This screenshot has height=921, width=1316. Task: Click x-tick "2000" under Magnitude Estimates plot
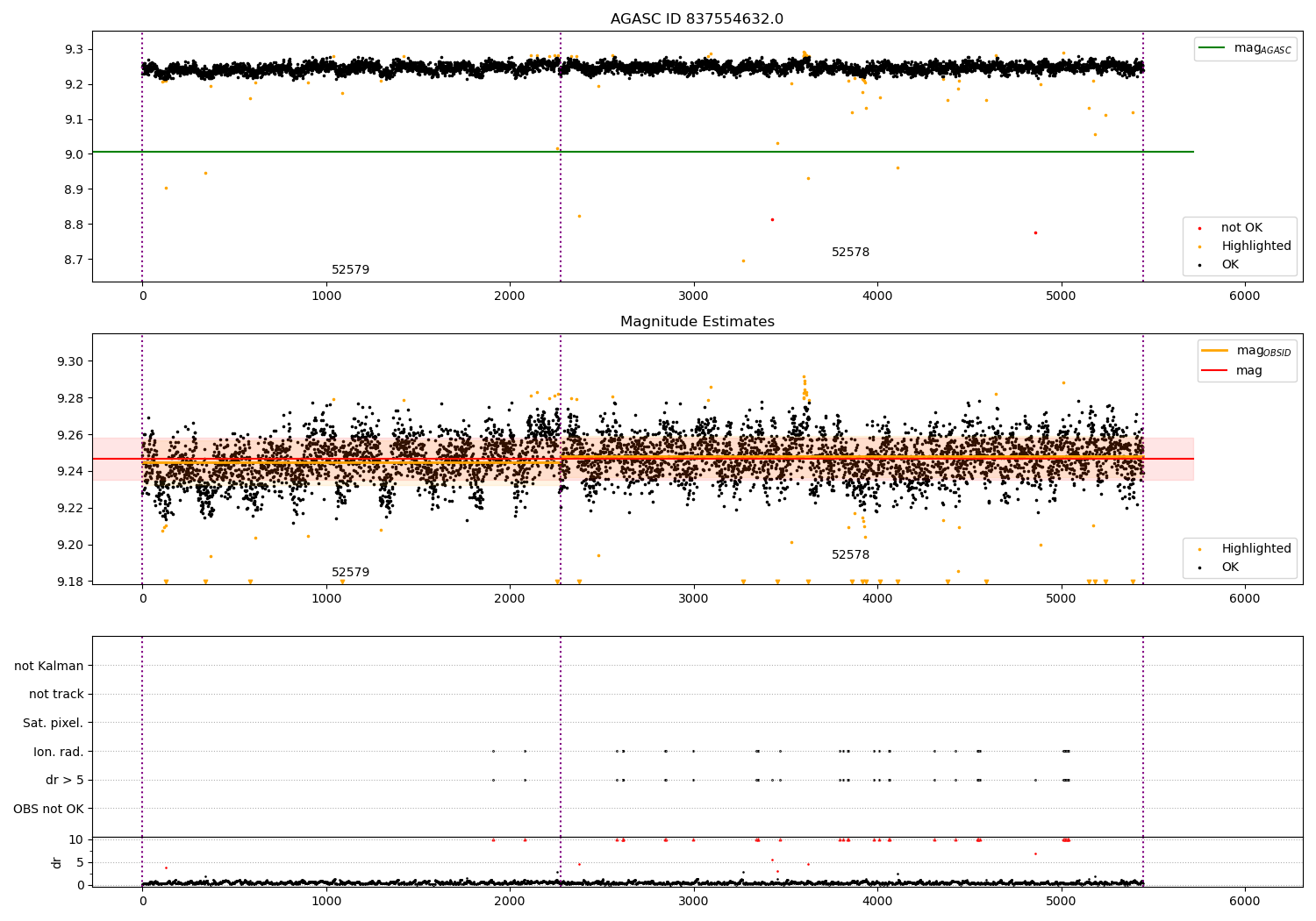coord(510,598)
